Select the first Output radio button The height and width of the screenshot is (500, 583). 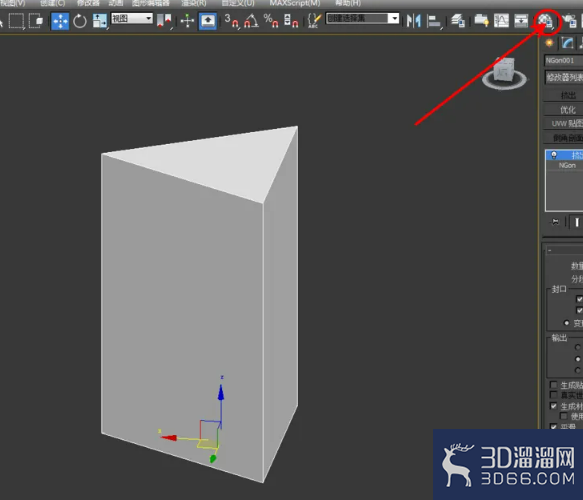point(577,347)
